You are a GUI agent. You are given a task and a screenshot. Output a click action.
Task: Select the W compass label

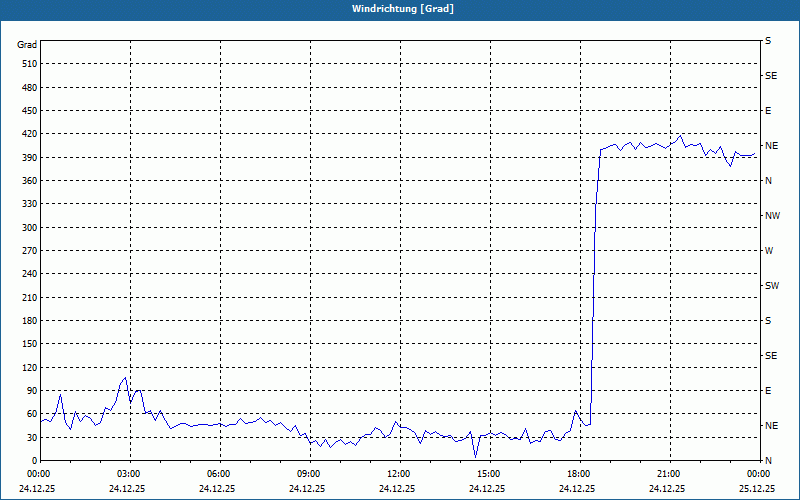[x=769, y=251]
